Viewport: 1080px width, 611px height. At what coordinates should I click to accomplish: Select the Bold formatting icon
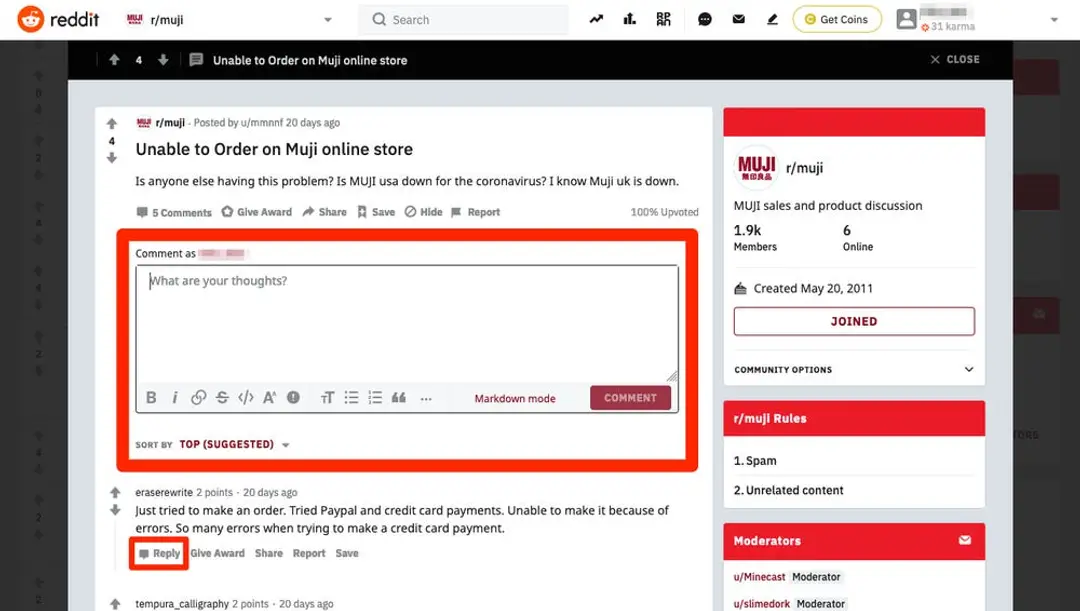point(151,397)
